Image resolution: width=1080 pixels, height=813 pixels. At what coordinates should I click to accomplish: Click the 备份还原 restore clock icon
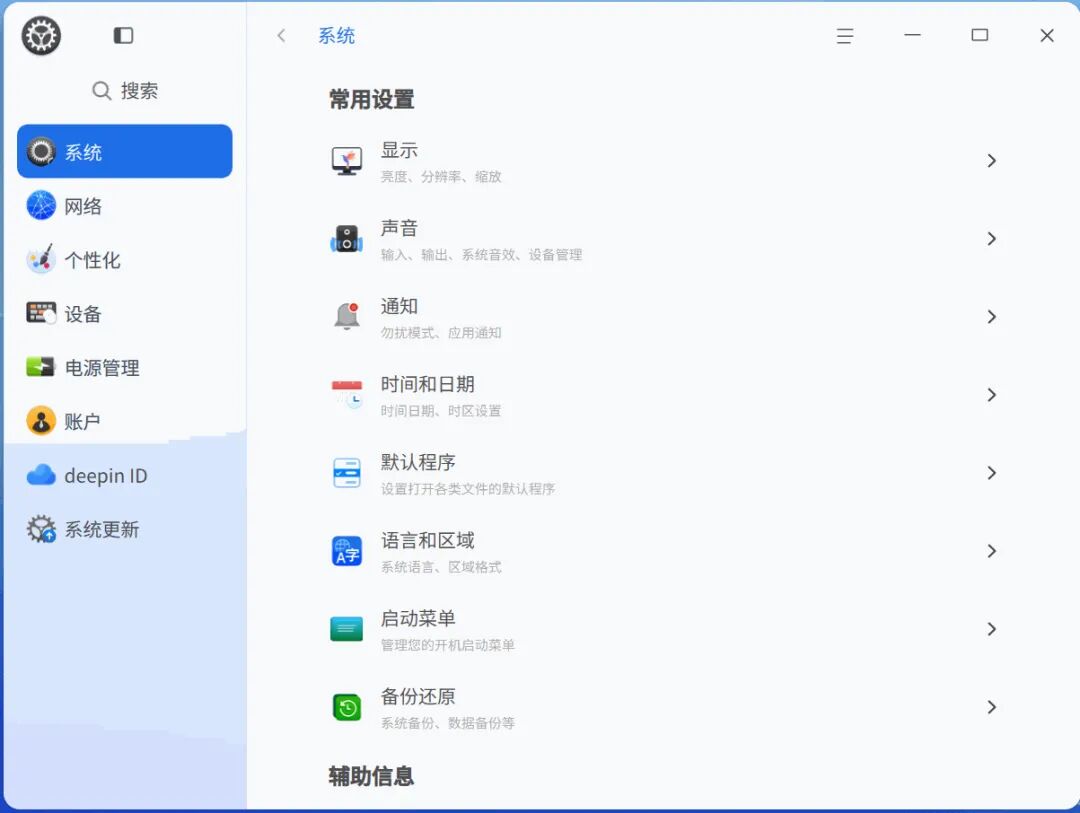tap(347, 707)
